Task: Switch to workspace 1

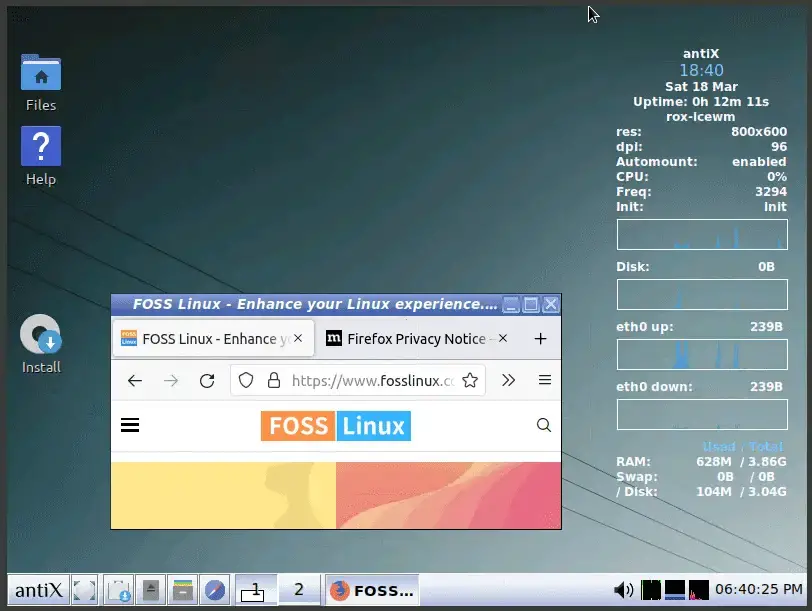Action: pyautogui.click(x=256, y=590)
